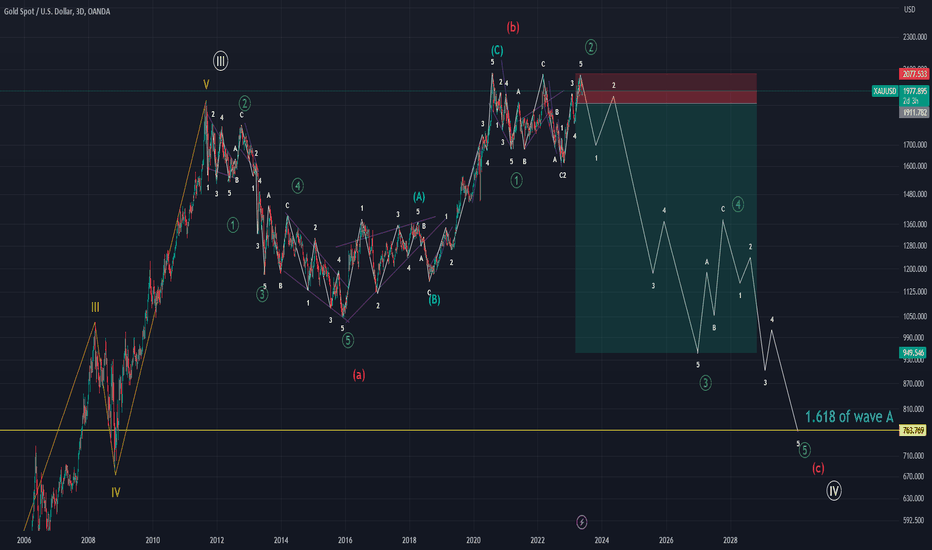Click the 1200.000 price axis label
Viewport: 932px width, 550px height.
click(x=914, y=269)
